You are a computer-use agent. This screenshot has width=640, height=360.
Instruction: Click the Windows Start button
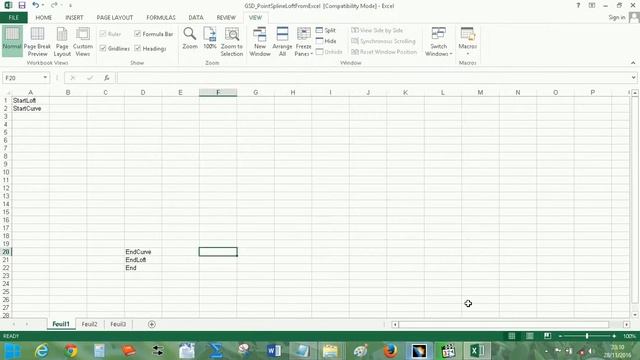pos(13,351)
